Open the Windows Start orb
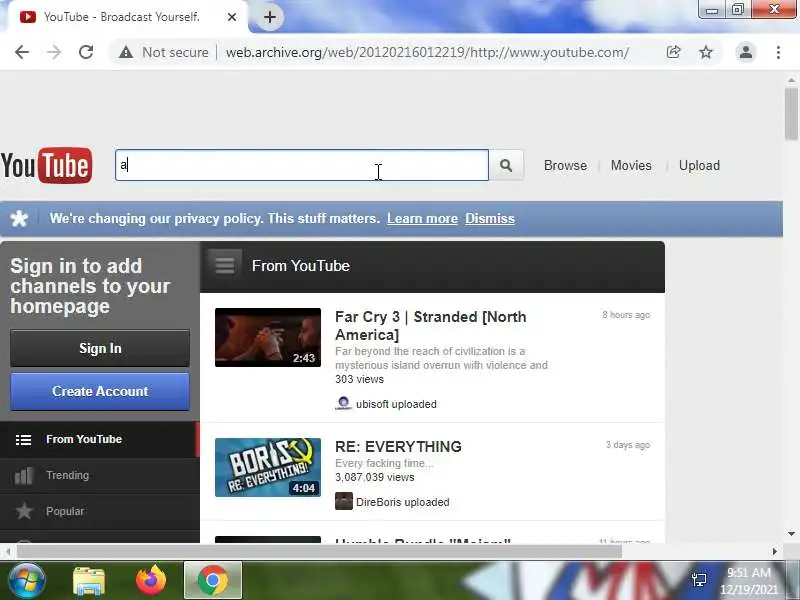 click(26, 581)
